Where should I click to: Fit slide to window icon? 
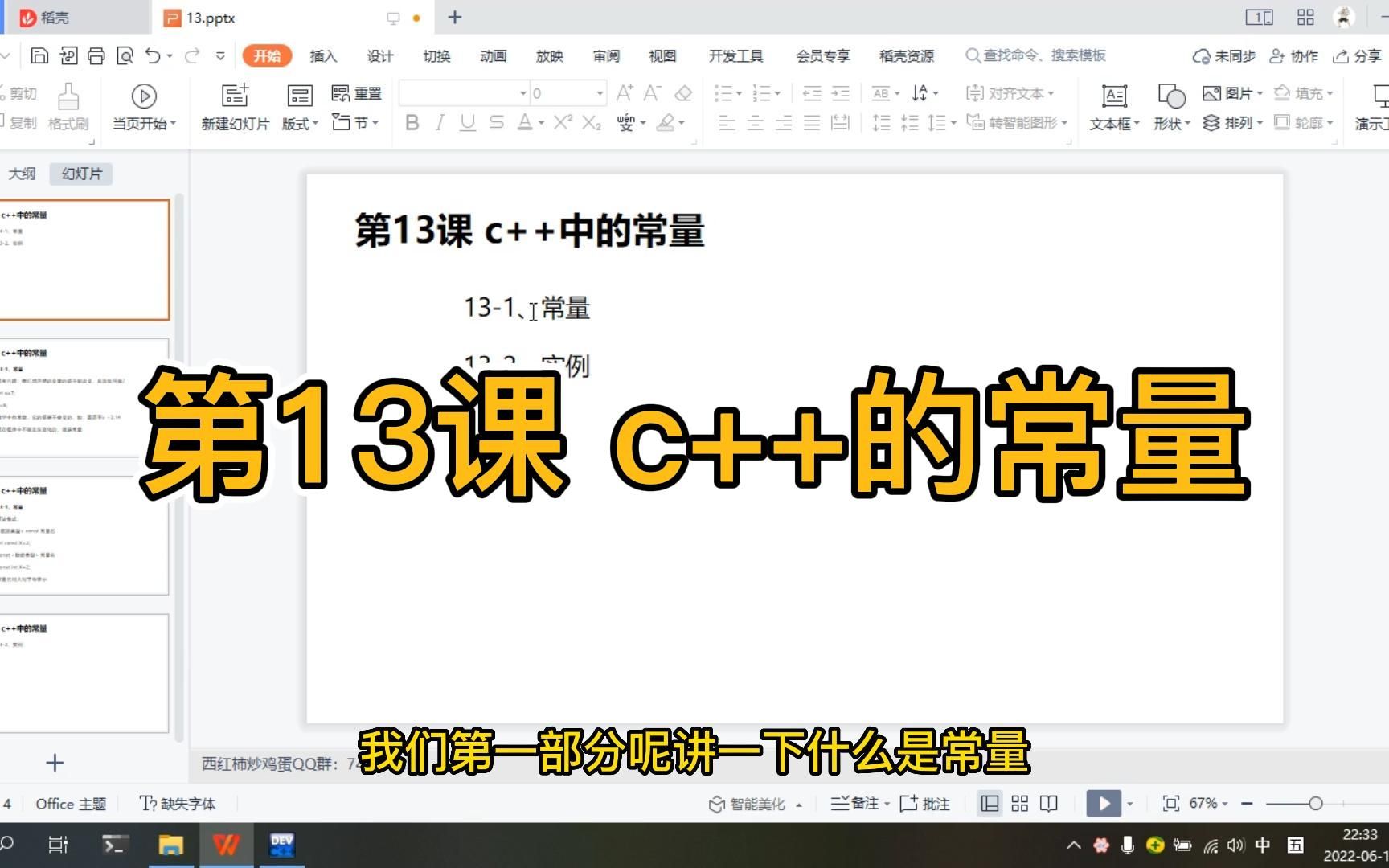pyautogui.click(x=1171, y=804)
